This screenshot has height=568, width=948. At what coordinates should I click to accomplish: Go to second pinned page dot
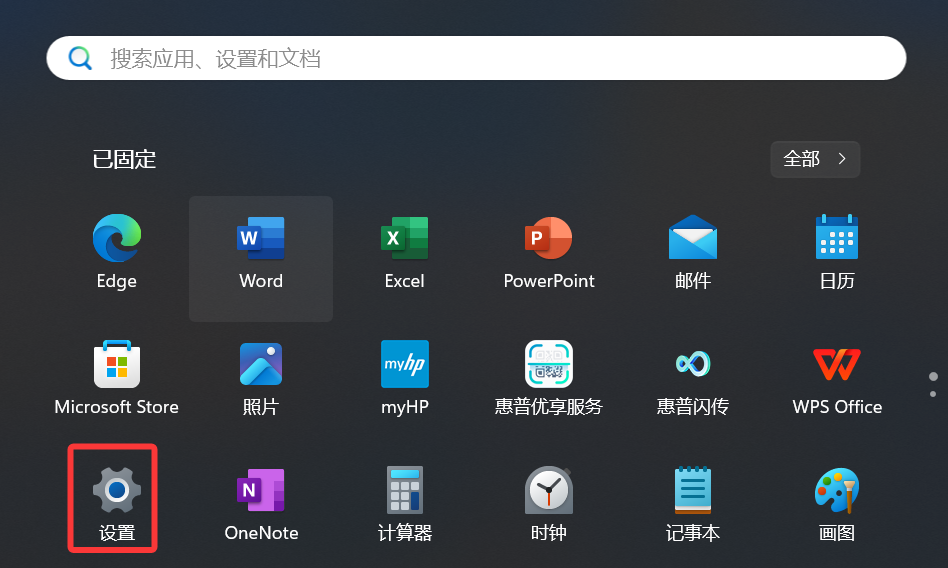click(x=933, y=394)
